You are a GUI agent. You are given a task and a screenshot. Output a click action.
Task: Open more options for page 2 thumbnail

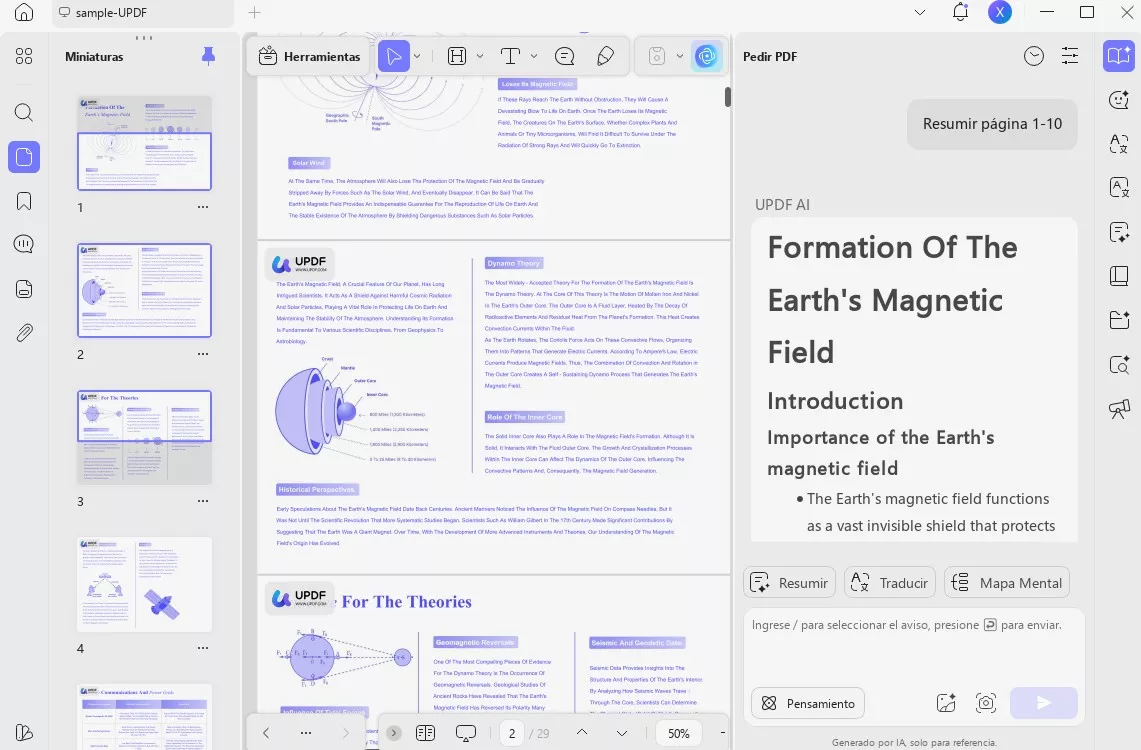click(x=203, y=354)
